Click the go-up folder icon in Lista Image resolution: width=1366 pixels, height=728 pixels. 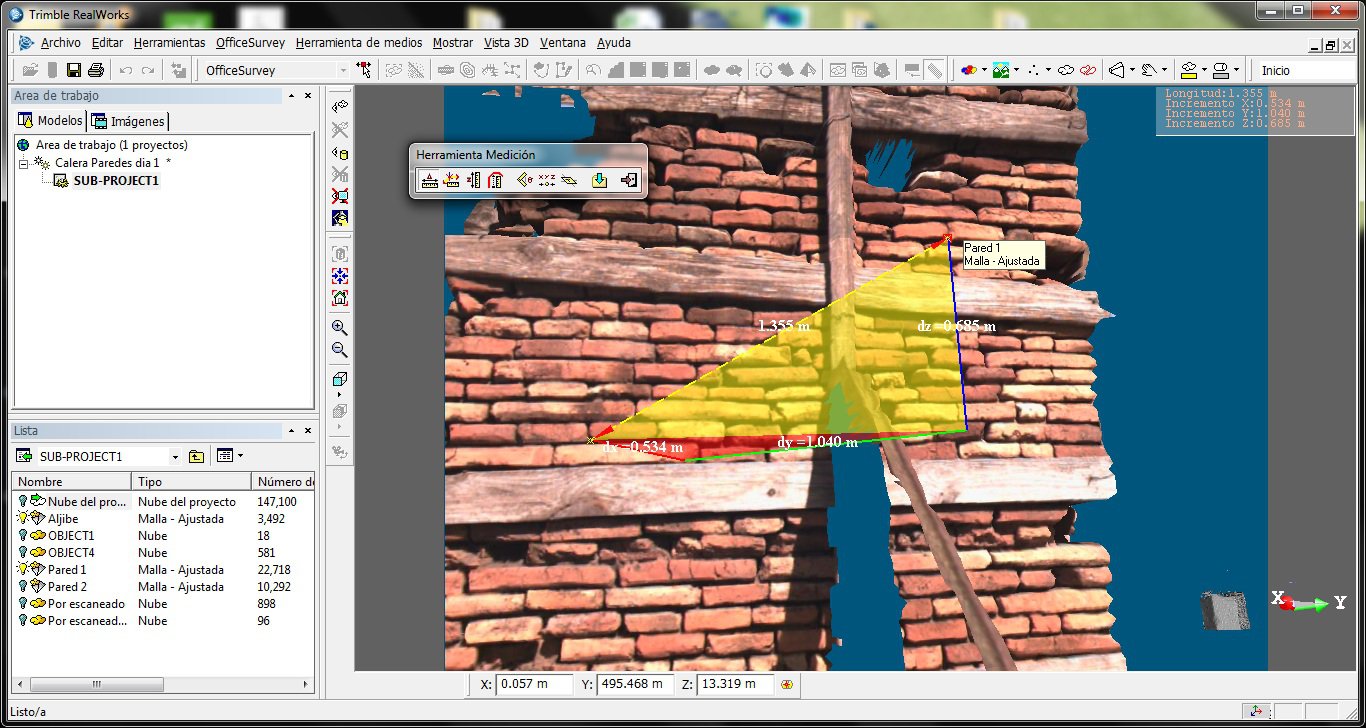196,457
